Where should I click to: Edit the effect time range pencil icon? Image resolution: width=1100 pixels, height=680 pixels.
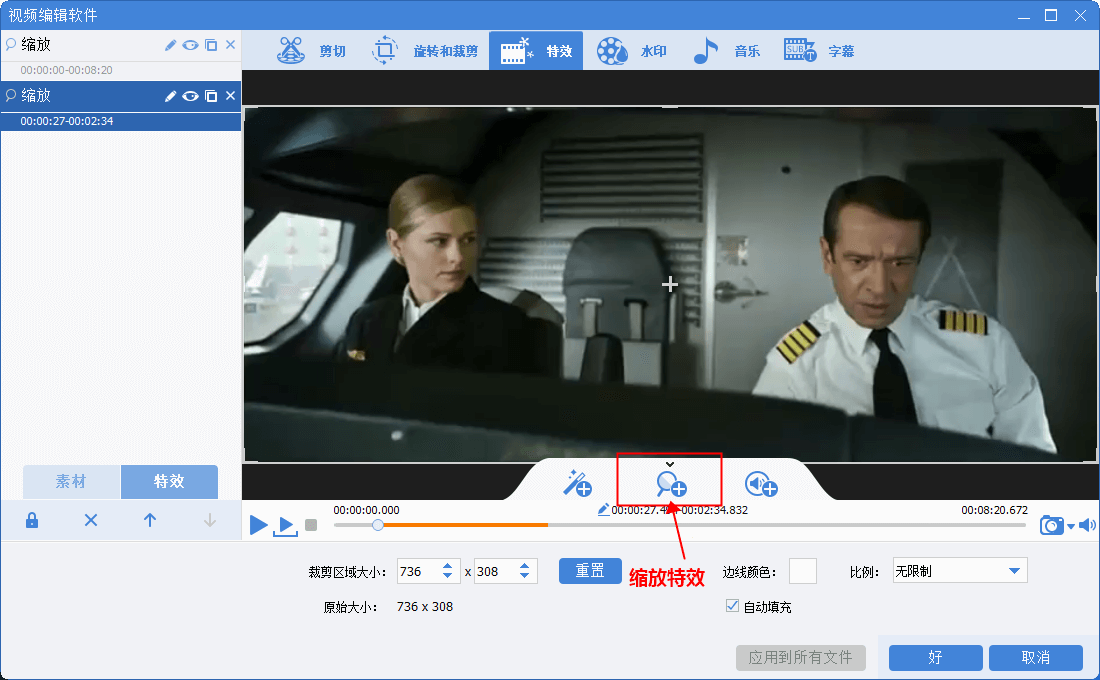(x=603, y=509)
